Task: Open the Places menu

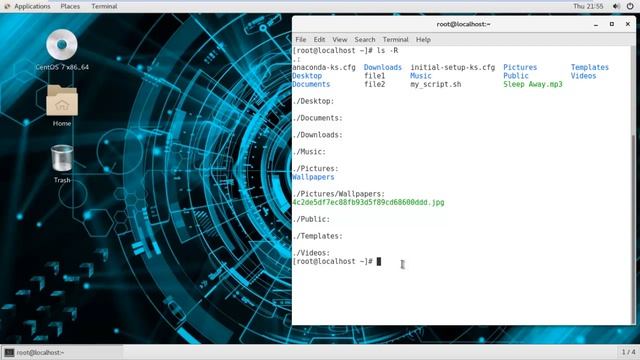Action: (x=70, y=6)
